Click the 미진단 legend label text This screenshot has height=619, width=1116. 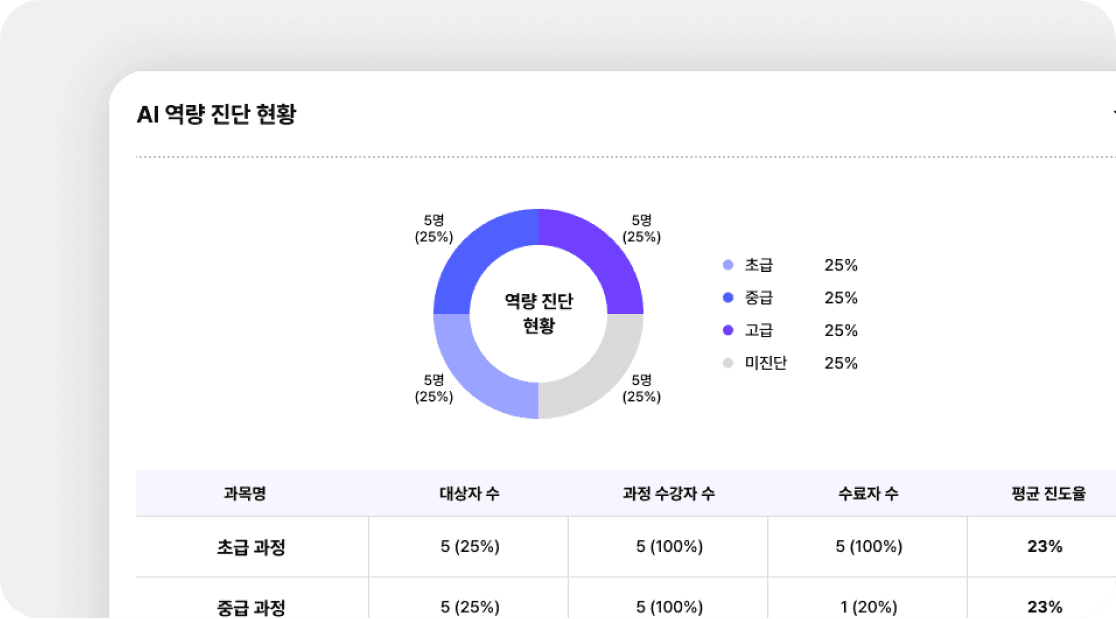click(x=766, y=363)
